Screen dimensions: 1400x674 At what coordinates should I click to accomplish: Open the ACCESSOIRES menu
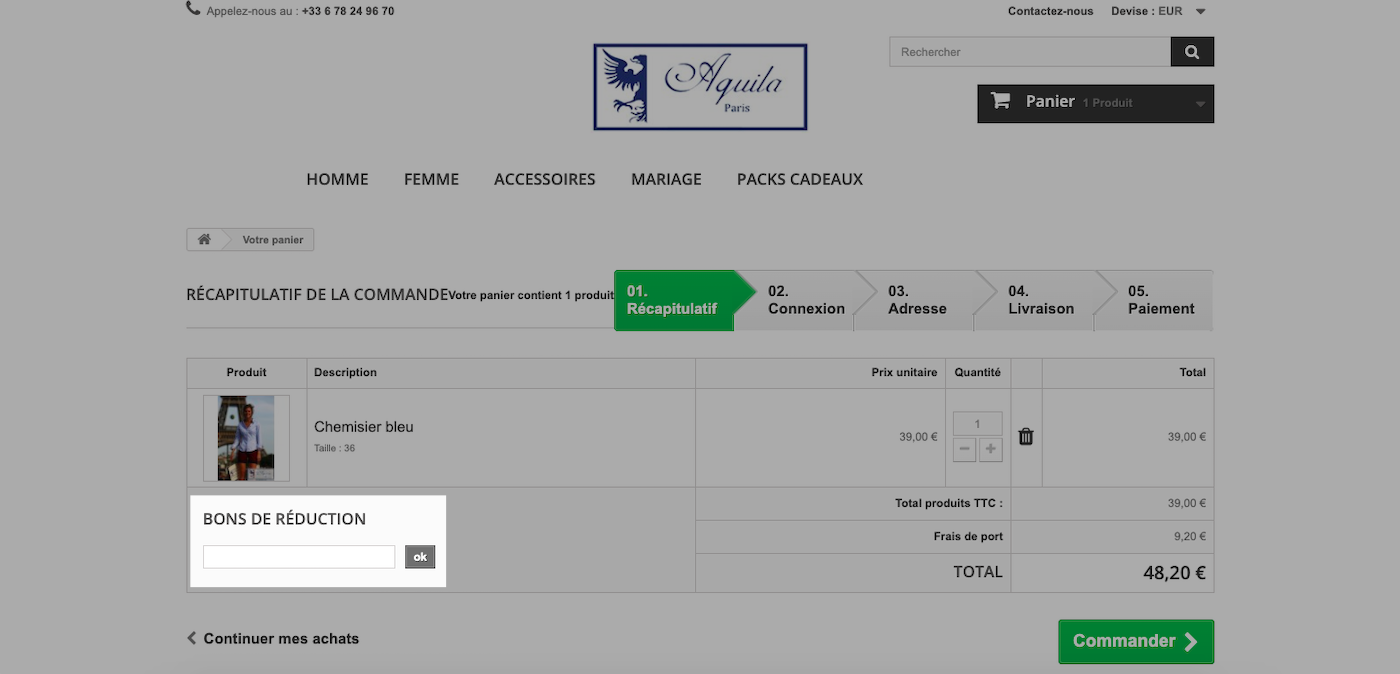tap(545, 179)
